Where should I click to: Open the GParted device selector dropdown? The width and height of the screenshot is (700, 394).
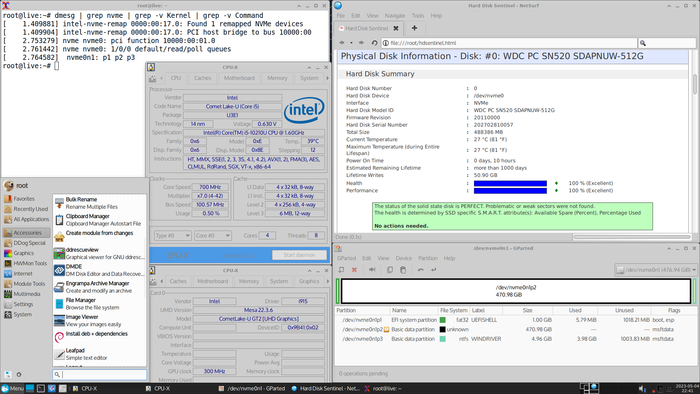[655, 270]
